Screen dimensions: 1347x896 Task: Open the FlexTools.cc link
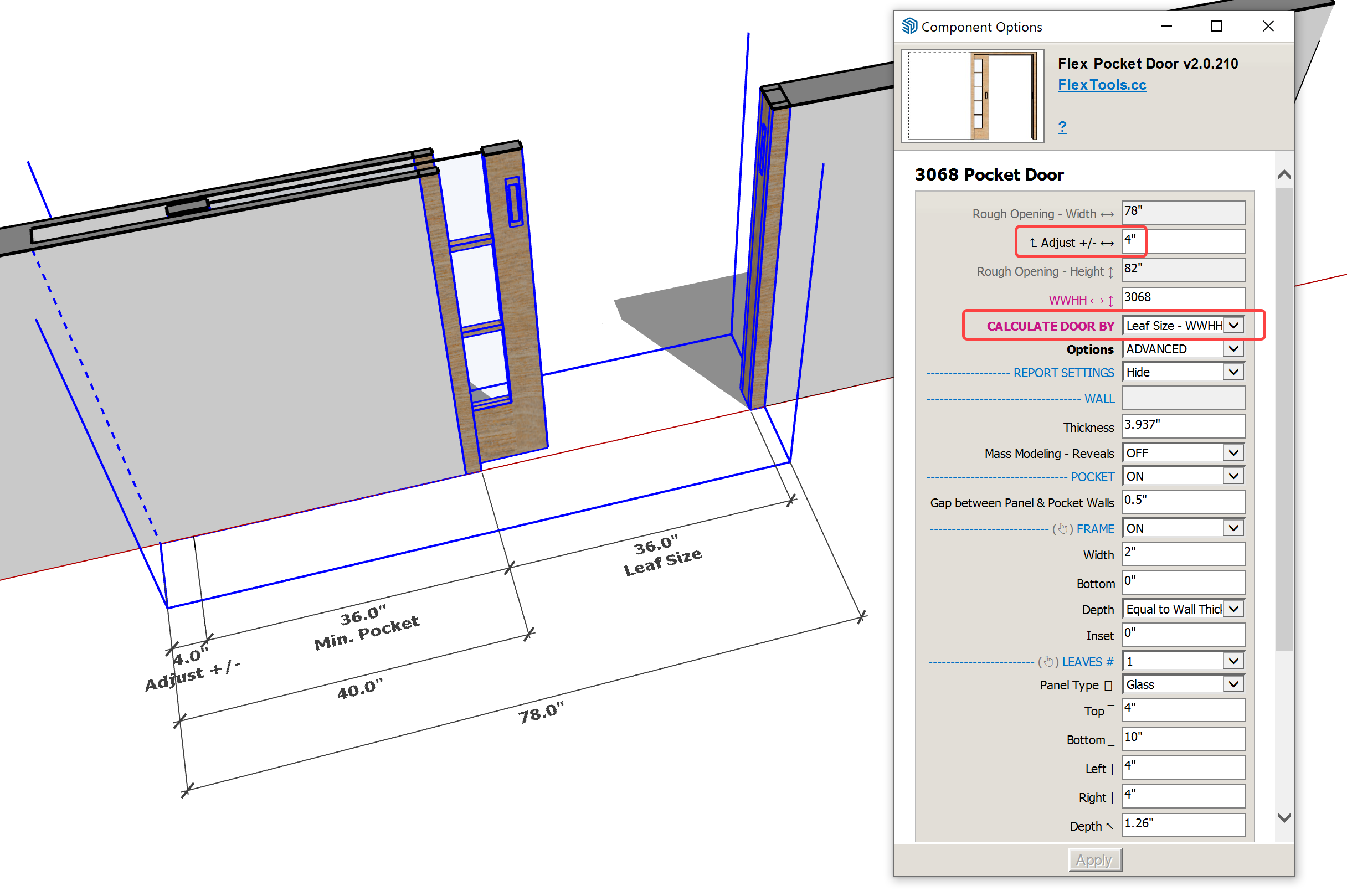[x=1101, y=85]
